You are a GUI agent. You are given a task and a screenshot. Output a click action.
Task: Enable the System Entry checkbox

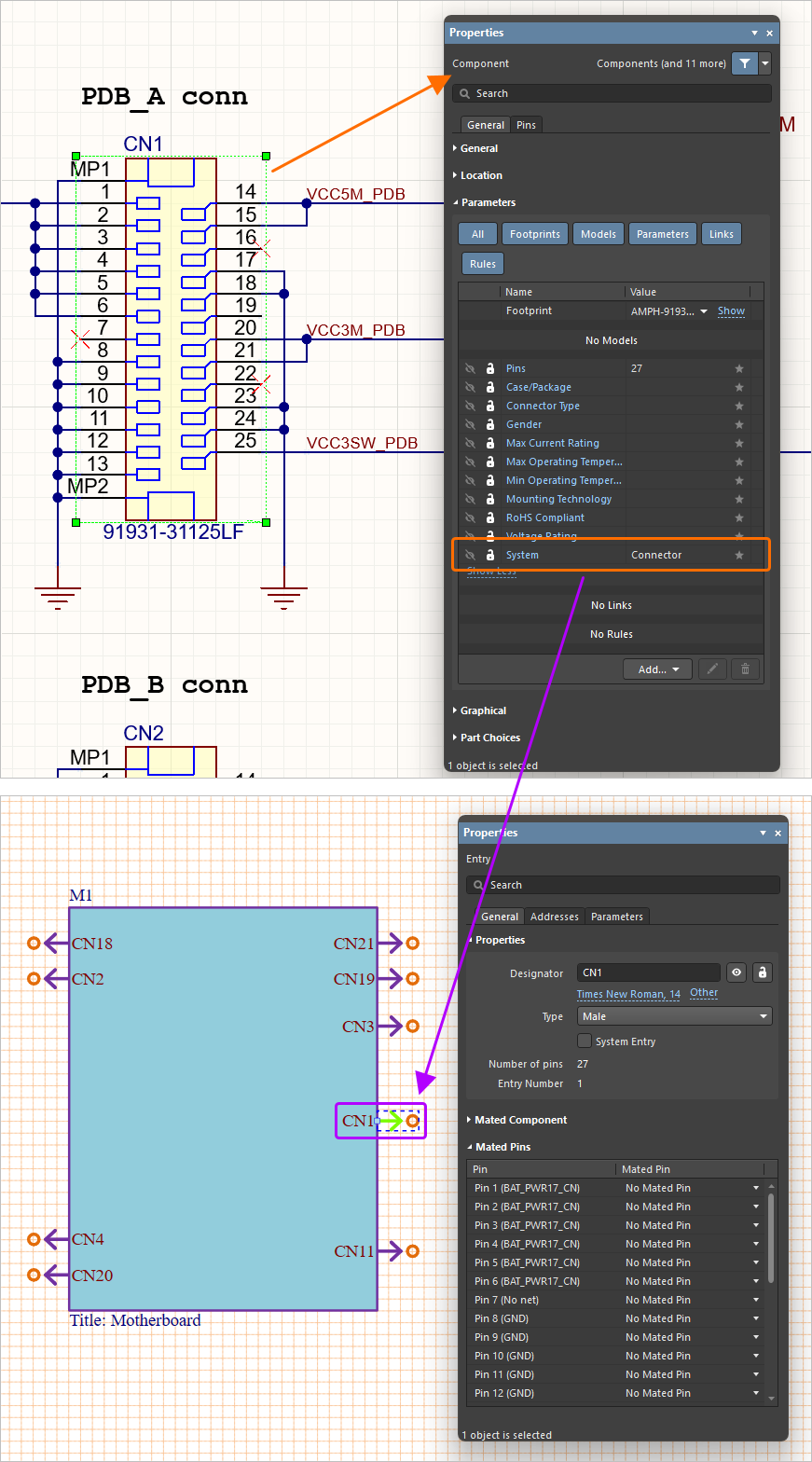(585, 1041)
